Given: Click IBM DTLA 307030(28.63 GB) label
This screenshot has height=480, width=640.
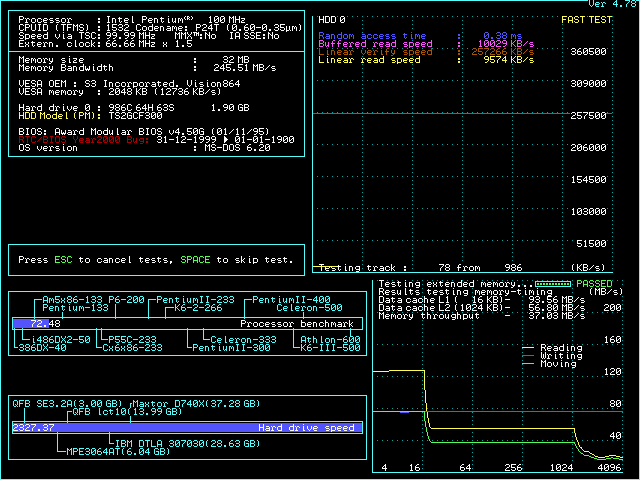Looking at the screenshot, I should [x=188, y=444].
